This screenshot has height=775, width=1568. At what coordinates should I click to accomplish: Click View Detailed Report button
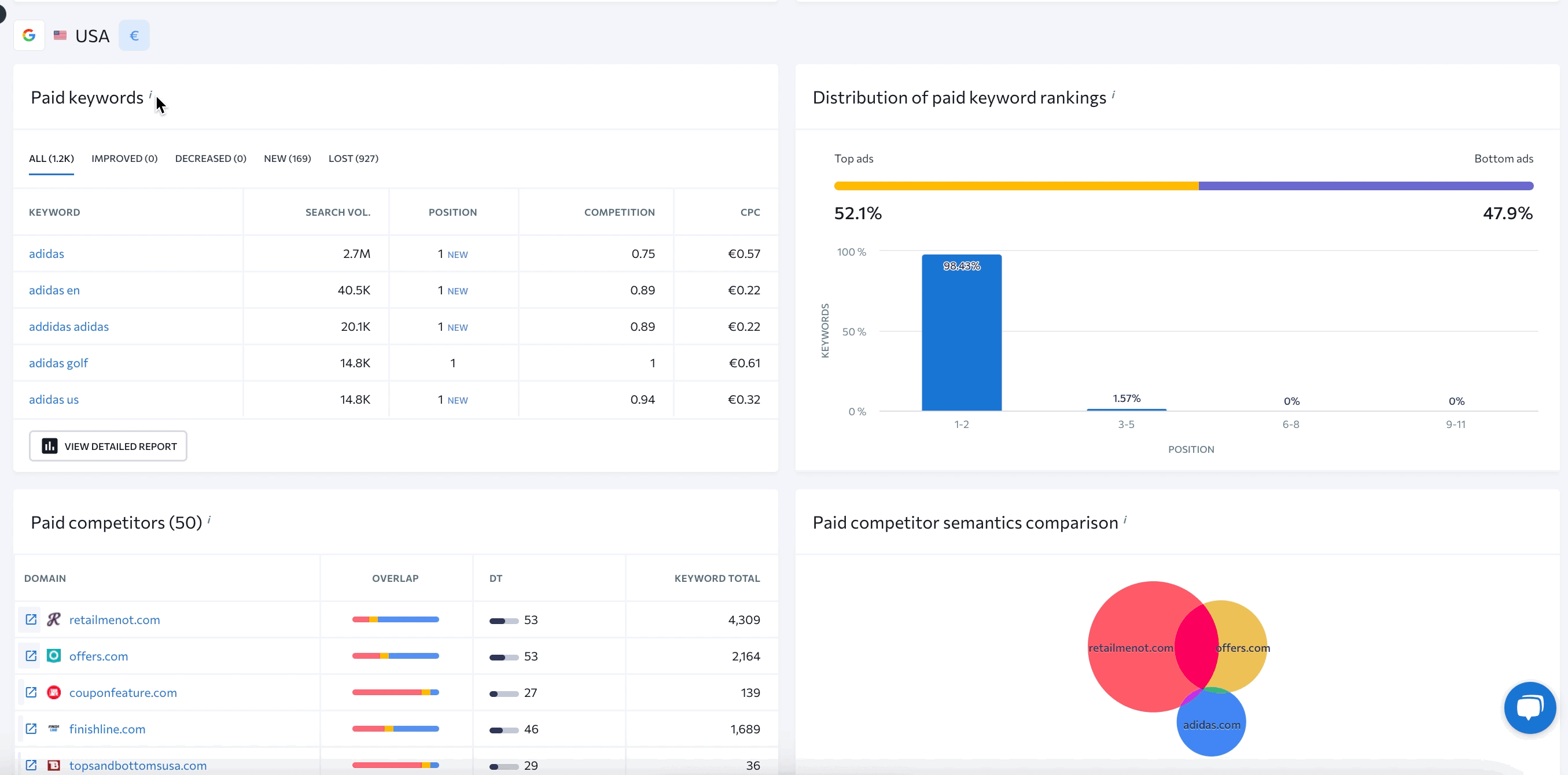coord(108,446)
